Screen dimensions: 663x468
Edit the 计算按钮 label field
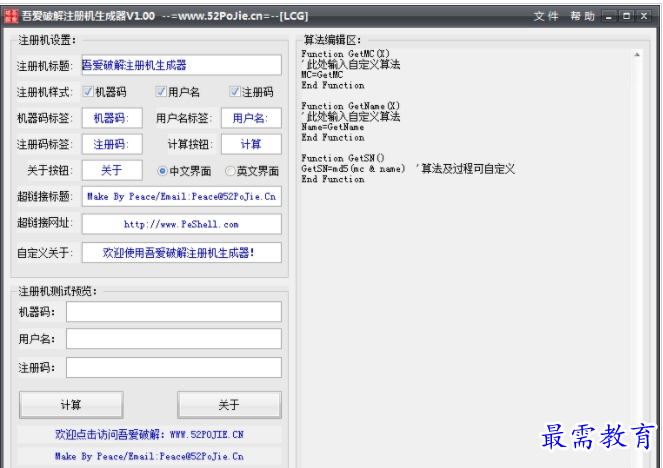[251, 144]
